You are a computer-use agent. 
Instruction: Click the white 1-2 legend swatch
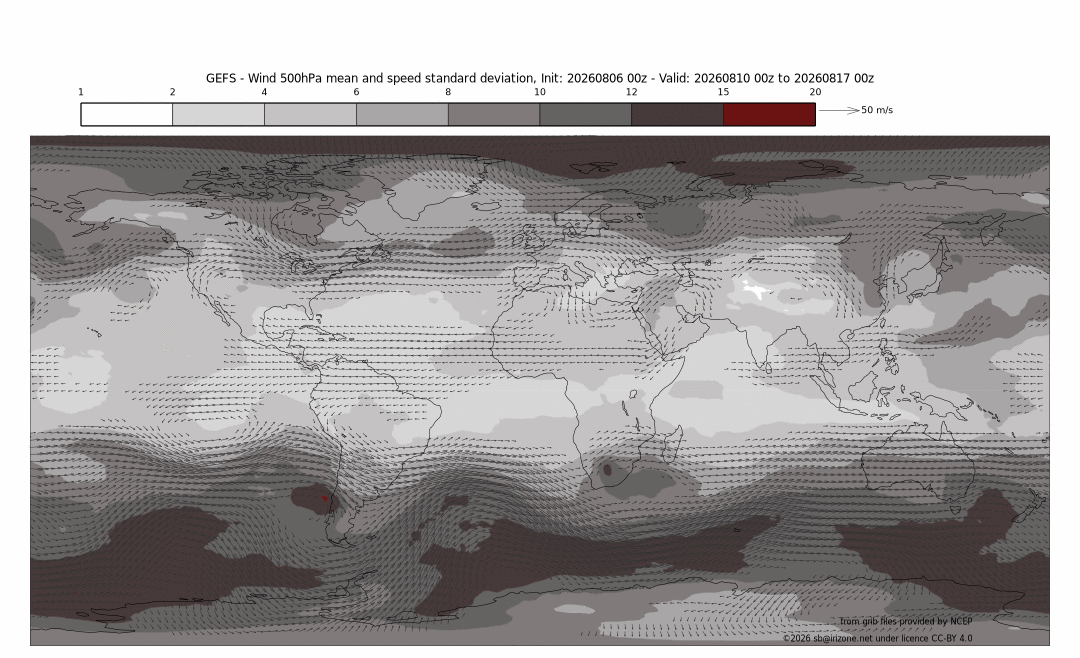tap(127, 114)
